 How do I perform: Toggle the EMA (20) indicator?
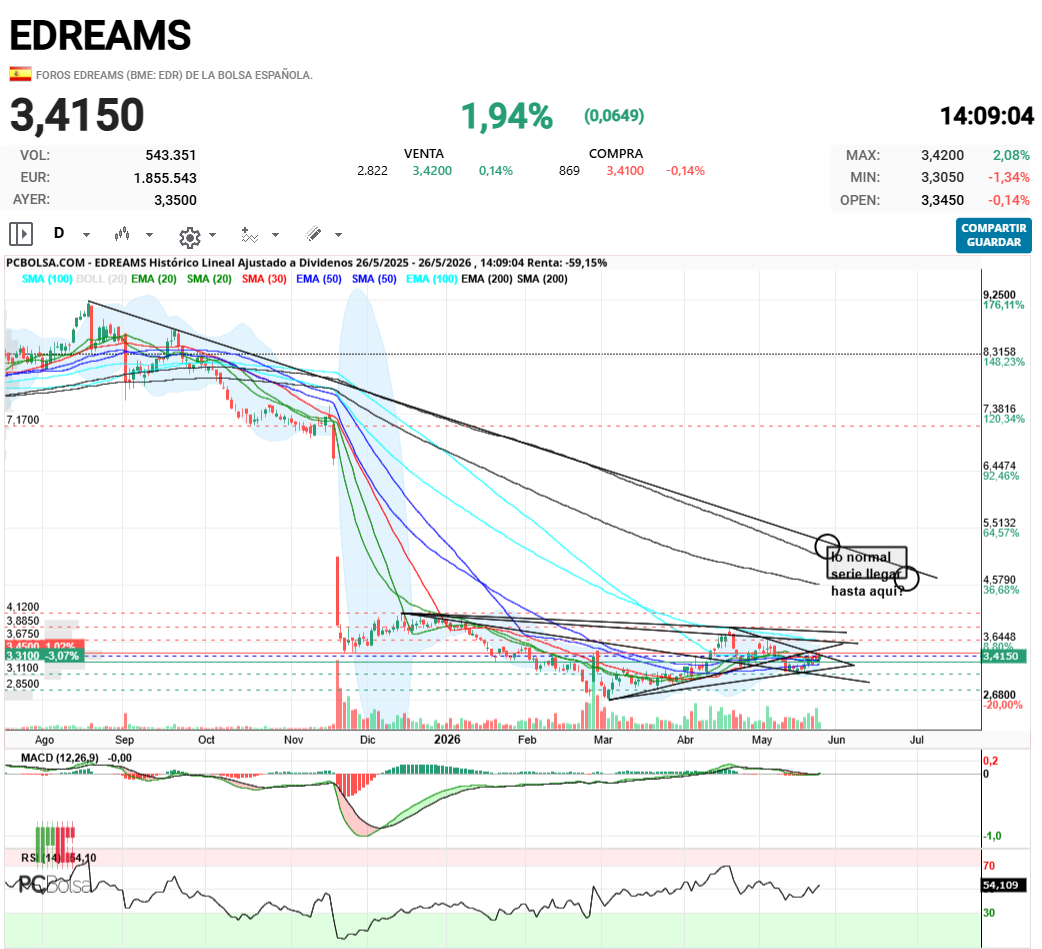click(154, 279)
